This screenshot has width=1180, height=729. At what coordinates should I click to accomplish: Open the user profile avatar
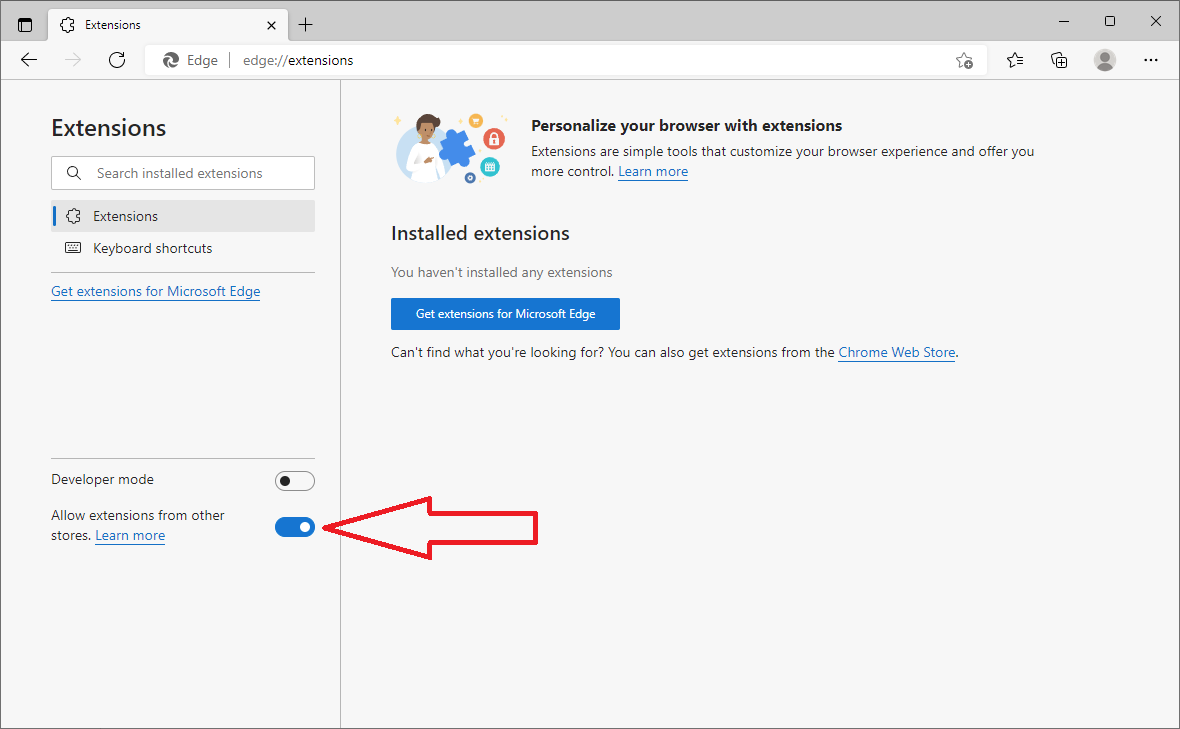pos(1105,60)
